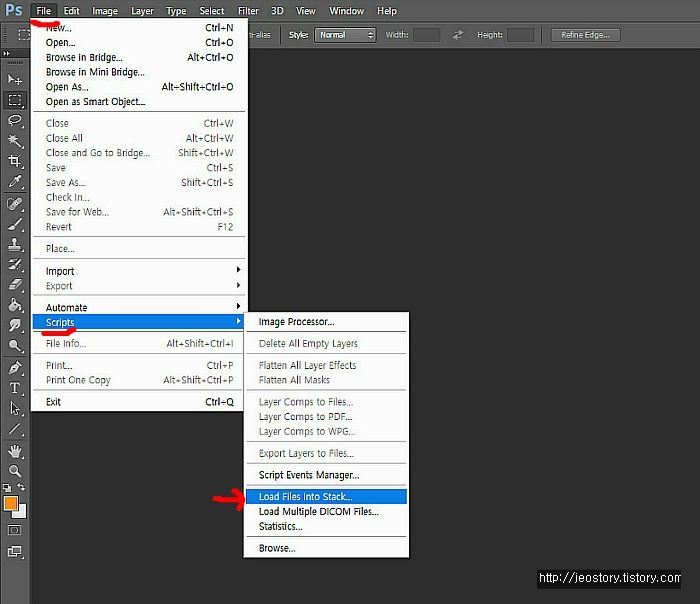Screen dimensions: 700x604
Task: Open the Edit menu
Action: 71,11
